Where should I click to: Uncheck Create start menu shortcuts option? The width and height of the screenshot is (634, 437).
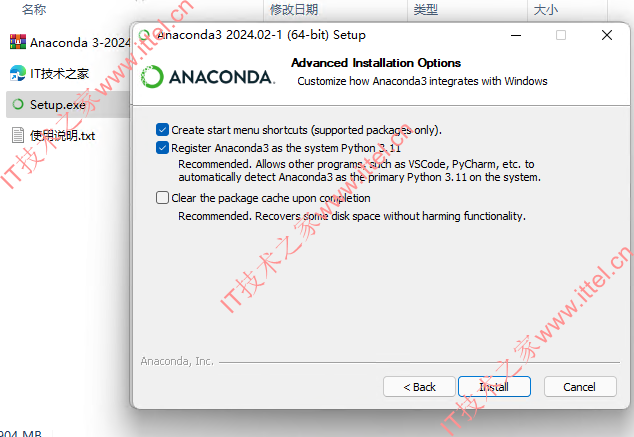coord(162,130)
